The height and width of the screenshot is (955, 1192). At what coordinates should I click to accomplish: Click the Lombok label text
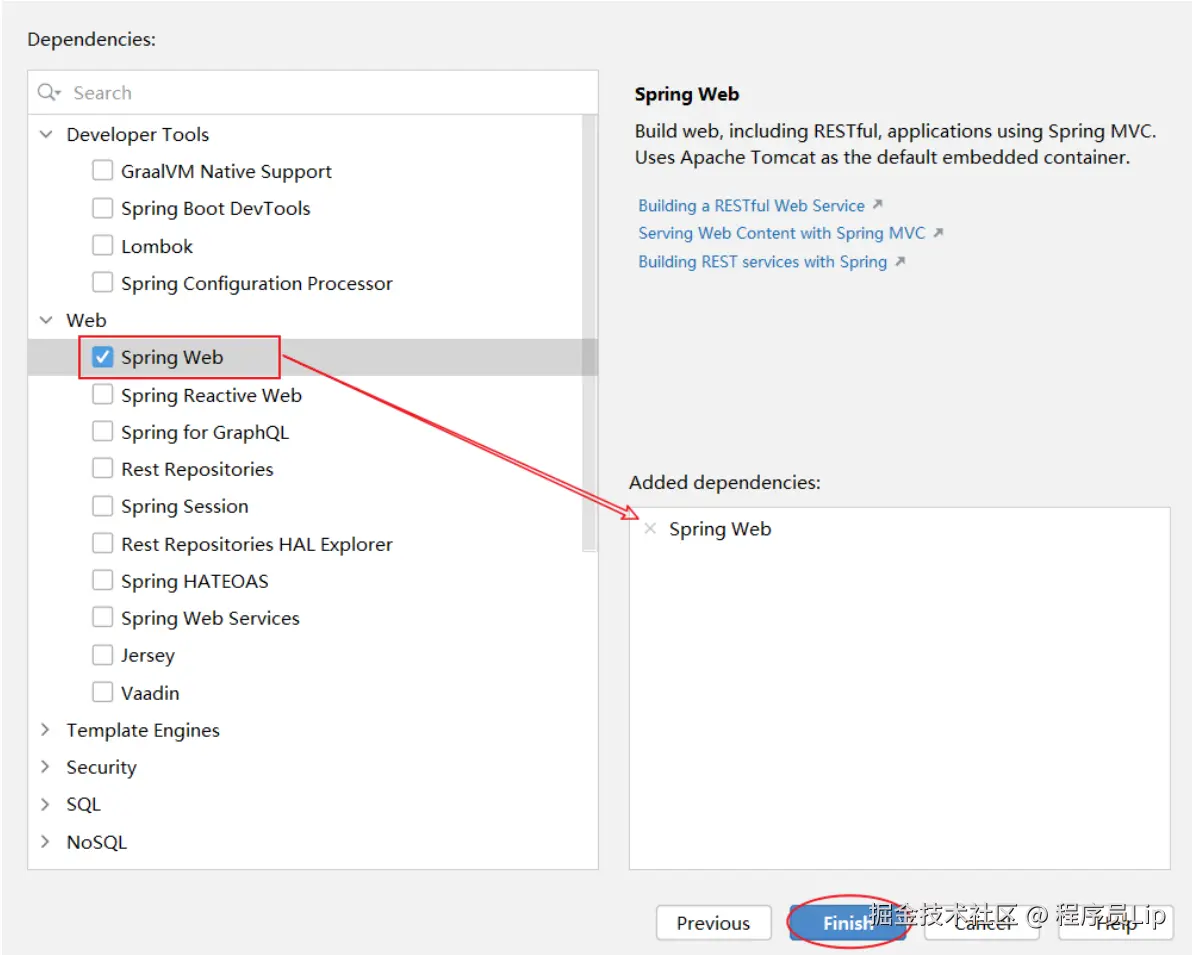pyautogui.click(x=157, y=246)
